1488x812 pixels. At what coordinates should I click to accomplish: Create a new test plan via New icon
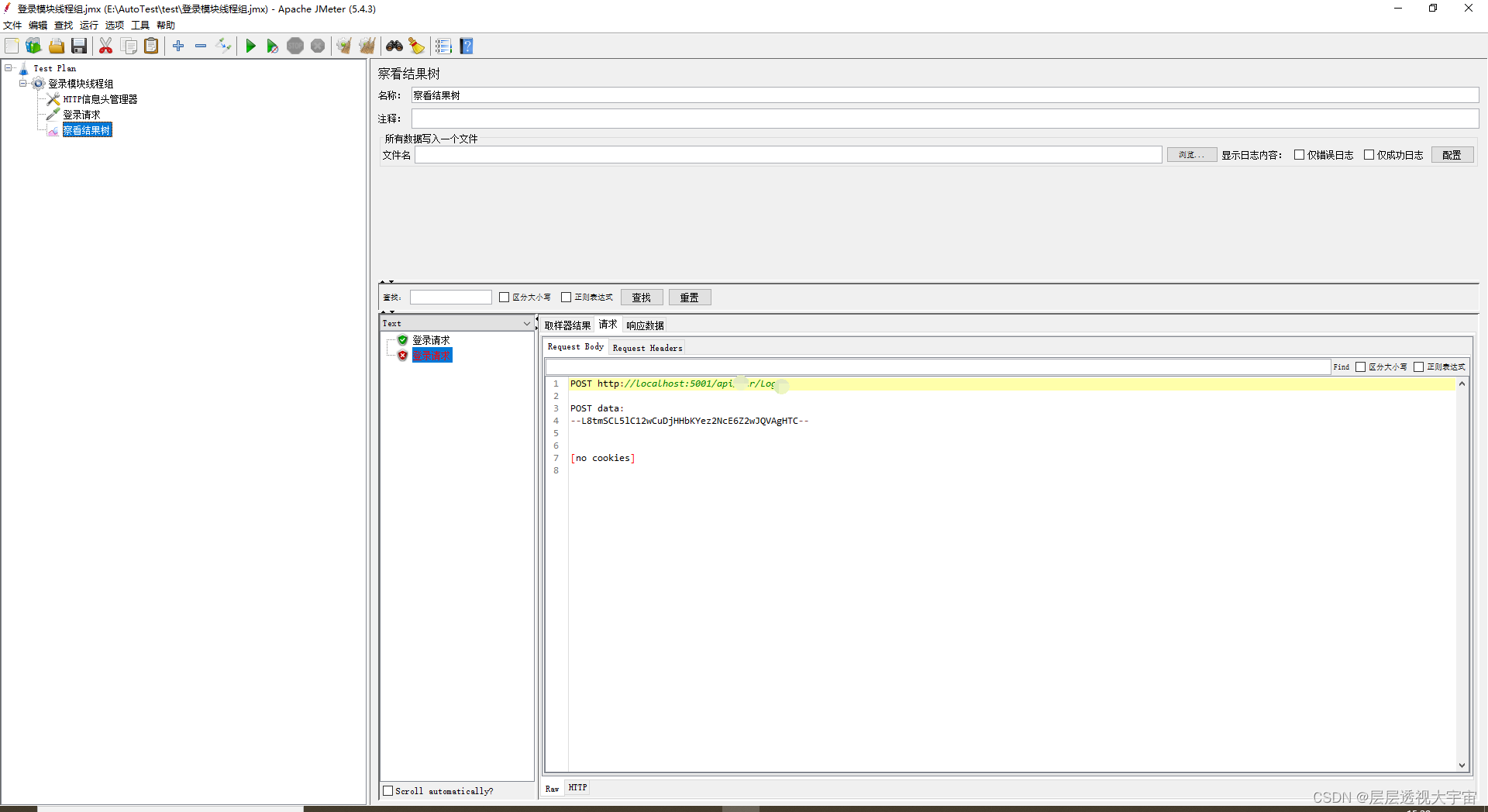point(12,46)
